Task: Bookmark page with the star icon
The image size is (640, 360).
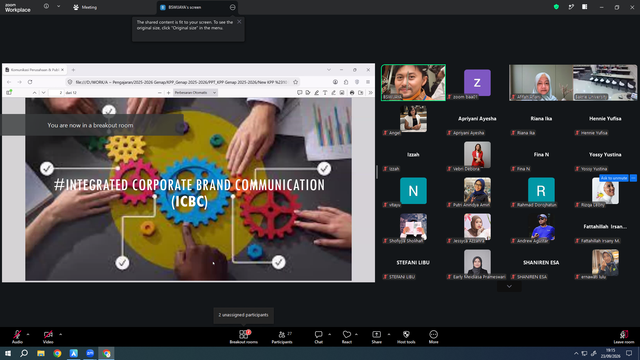Action: pos(296,82)
